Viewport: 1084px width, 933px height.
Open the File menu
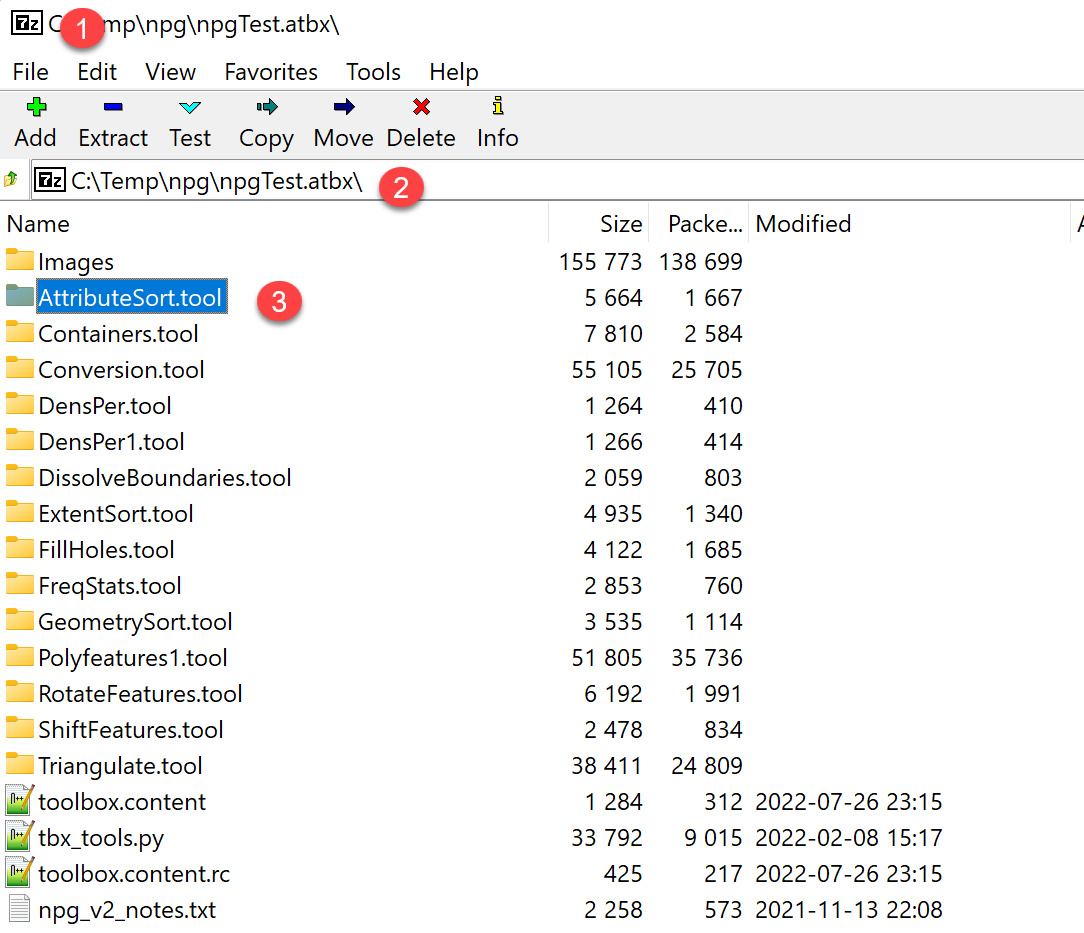(30, 71)
